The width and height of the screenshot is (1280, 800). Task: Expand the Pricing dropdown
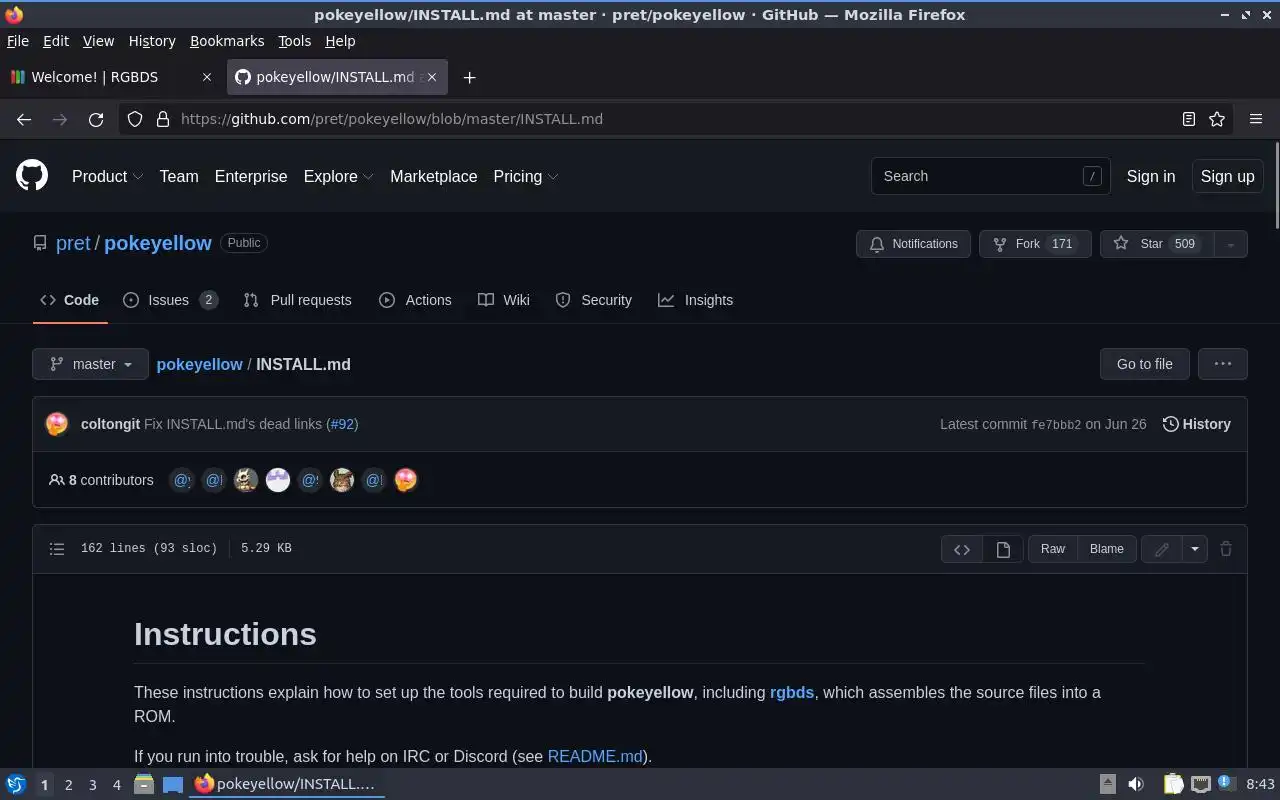526,176
